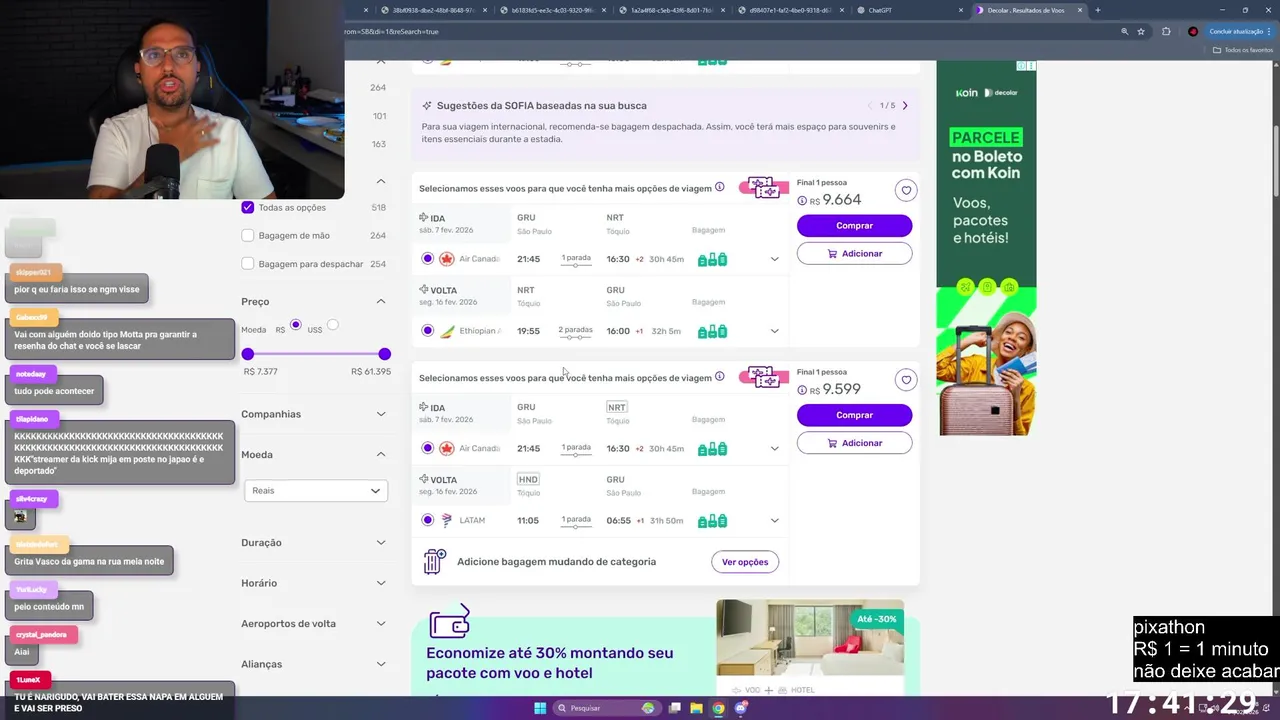The image size is (1280, 720).
Task: Expand details of LATAM 11:05 flight
Action: point(774,521)
